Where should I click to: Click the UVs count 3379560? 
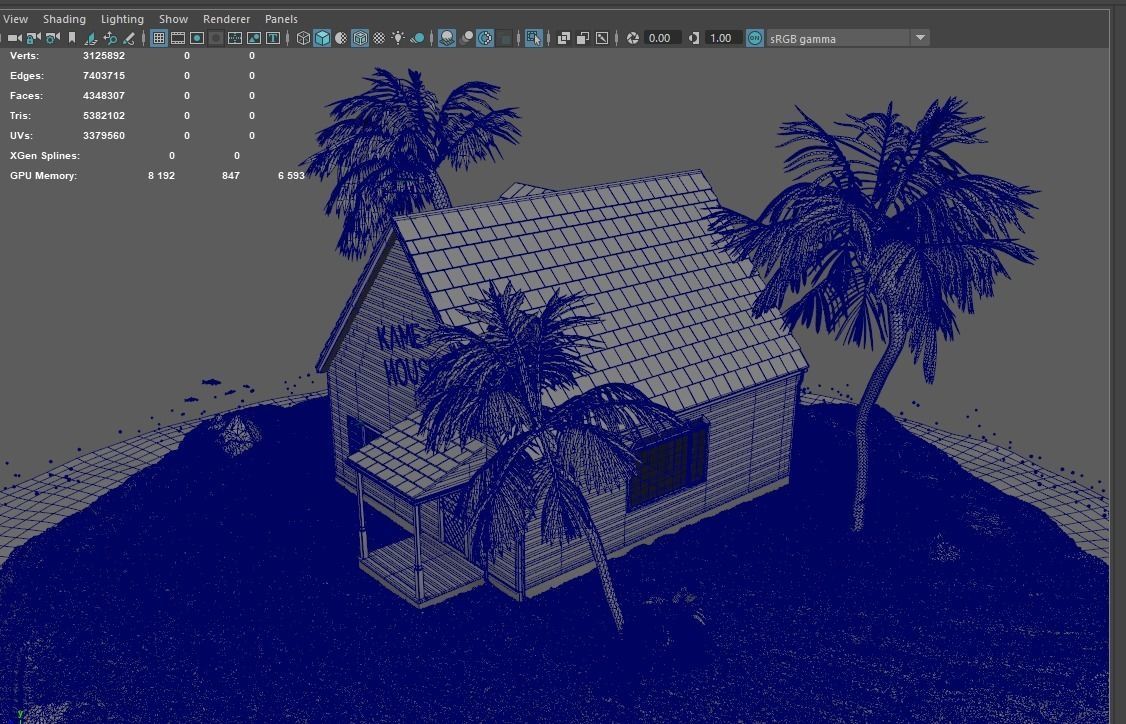point(103,136)
